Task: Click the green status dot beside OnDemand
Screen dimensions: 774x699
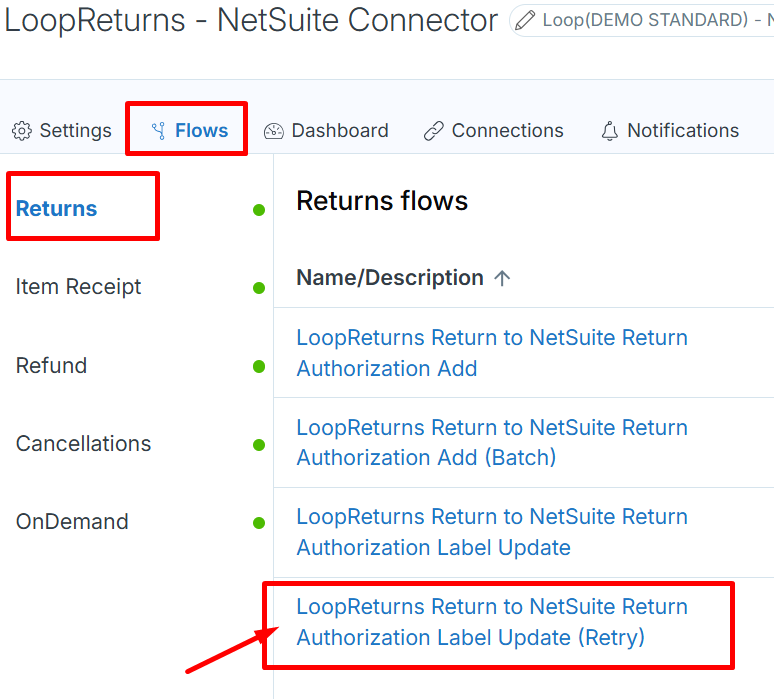Action: coord(259,523)
